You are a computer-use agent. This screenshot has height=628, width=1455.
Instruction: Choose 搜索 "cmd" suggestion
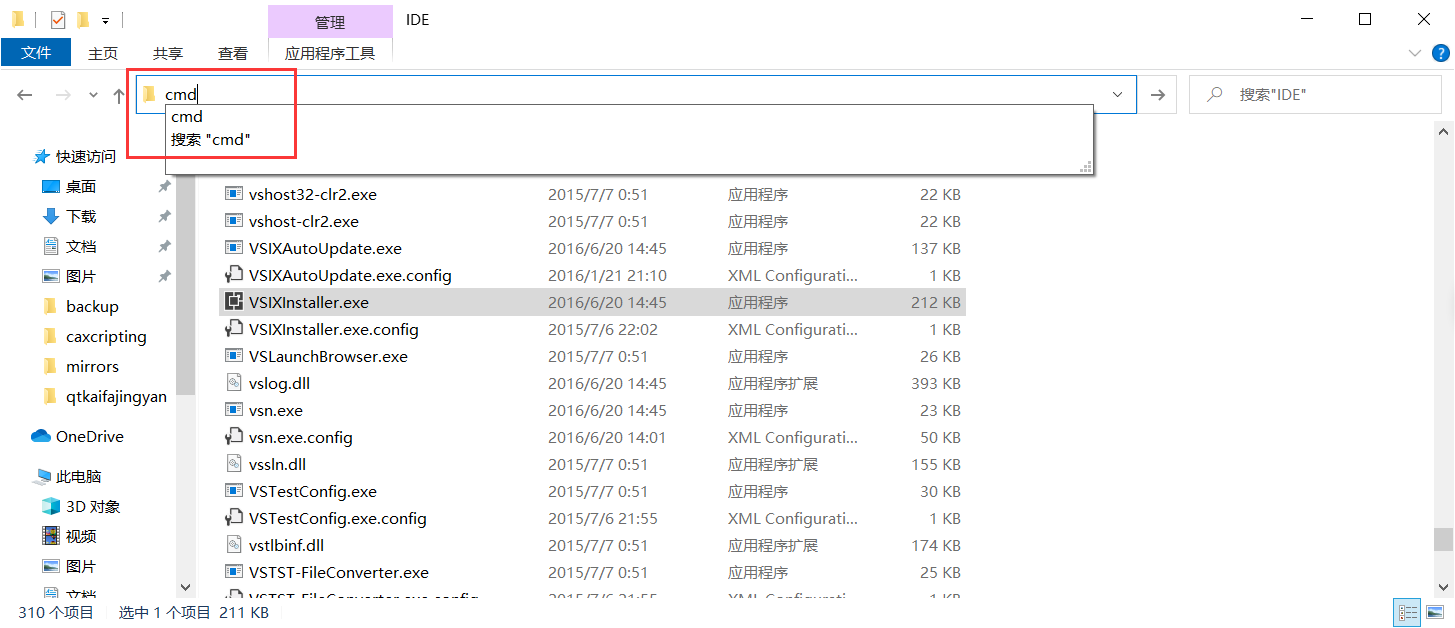point(210,140)
